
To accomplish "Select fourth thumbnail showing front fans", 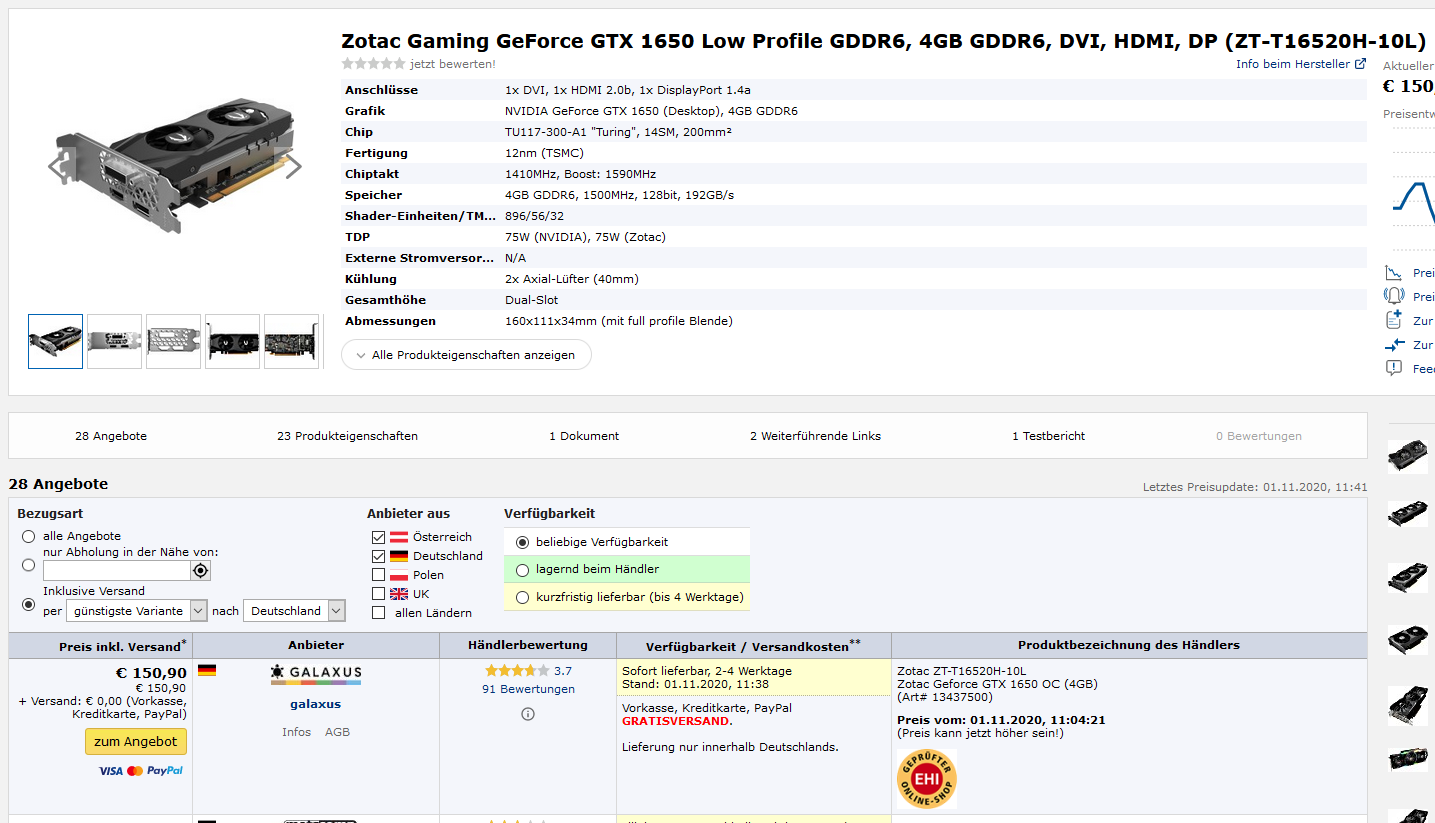I will (x=232, y=341).
